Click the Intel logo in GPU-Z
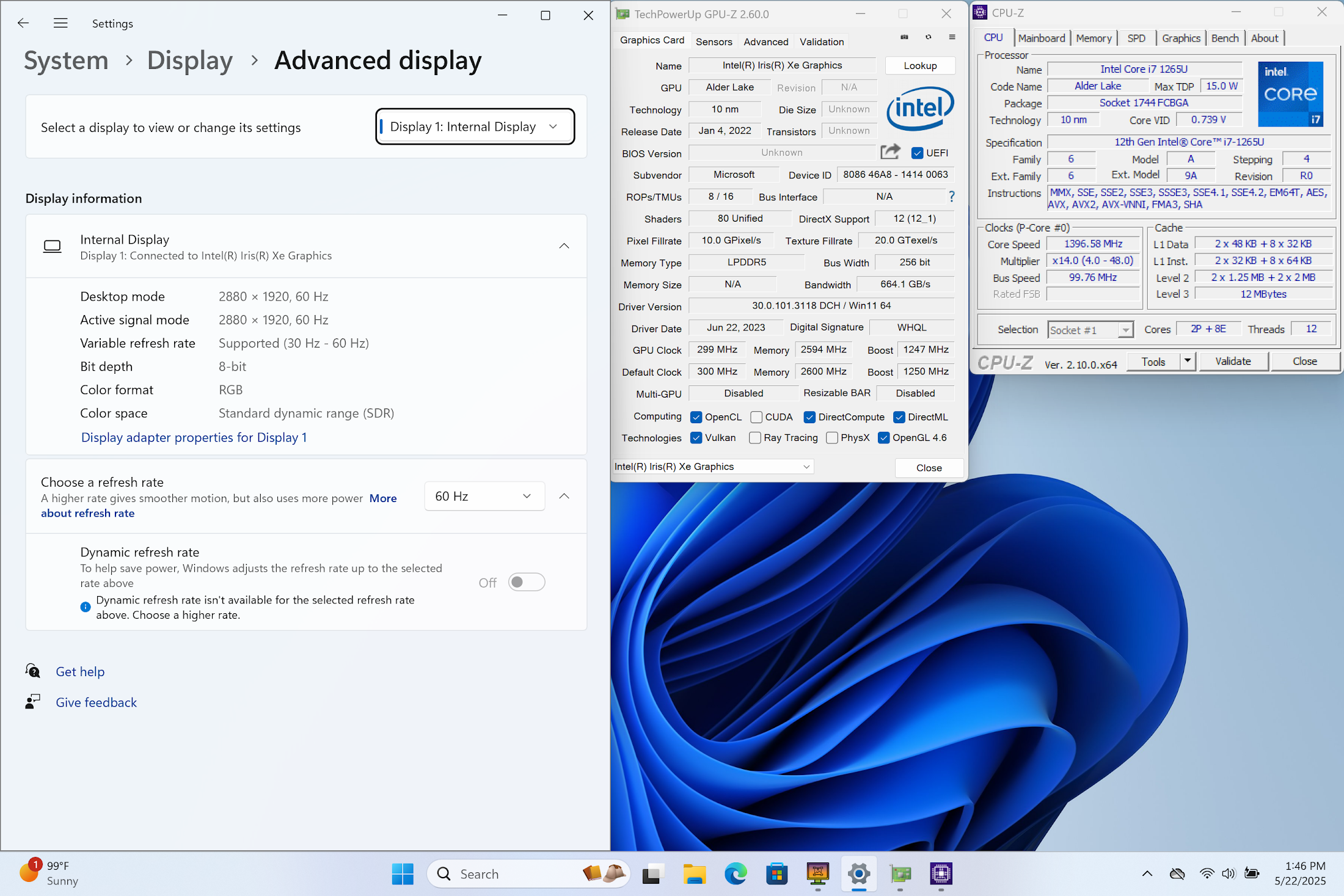The image size is (1344, 896). 920,109
